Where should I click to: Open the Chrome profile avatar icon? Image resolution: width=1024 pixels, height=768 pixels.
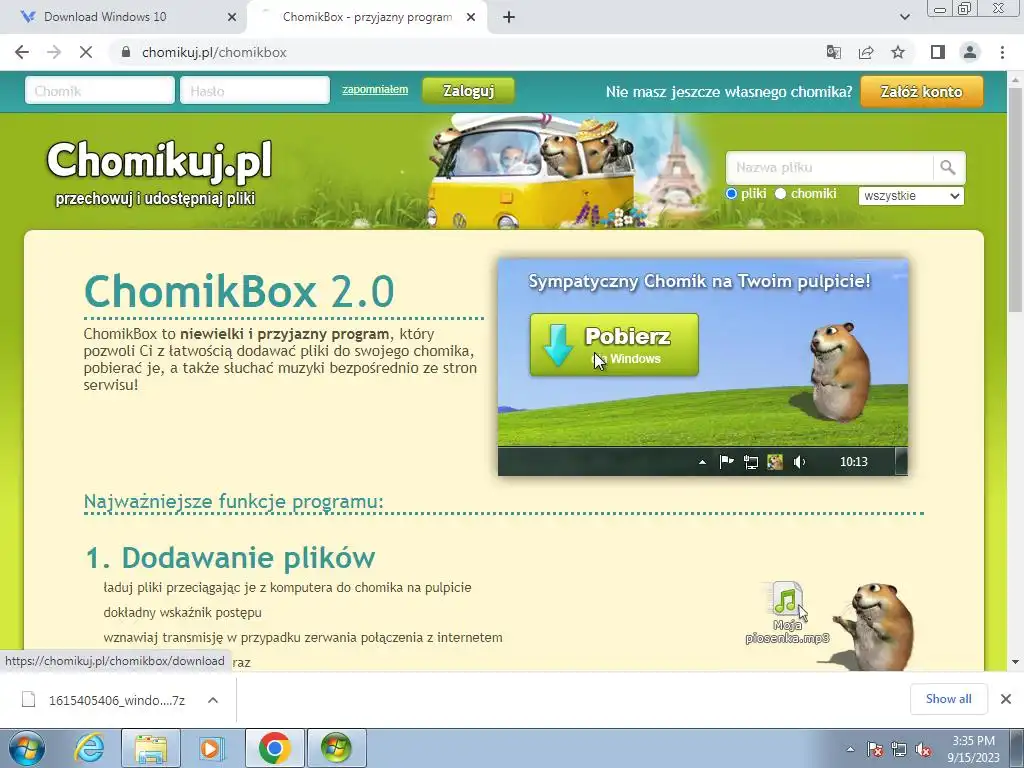(970, 52)
